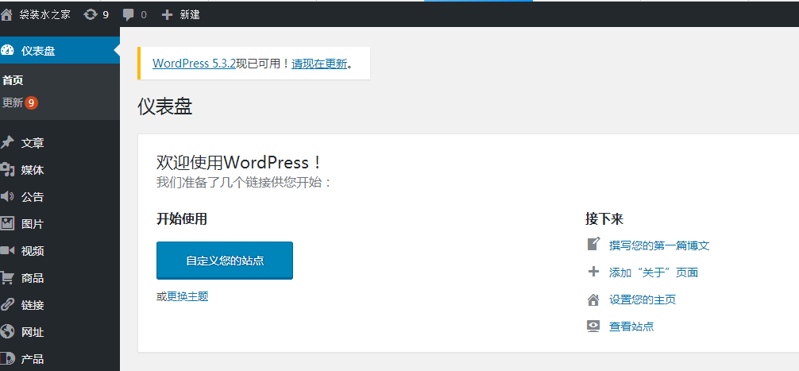Image resolution: width=799 pixels, height=371 pixels.
Task: Click the shopping cart icon for 商品
Action: pos(7,278)
